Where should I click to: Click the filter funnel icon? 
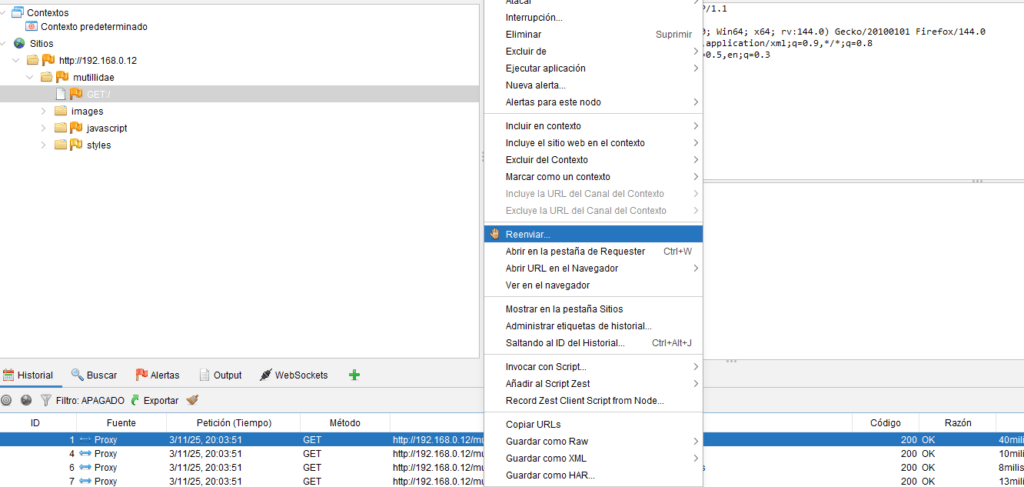(45, 400)
